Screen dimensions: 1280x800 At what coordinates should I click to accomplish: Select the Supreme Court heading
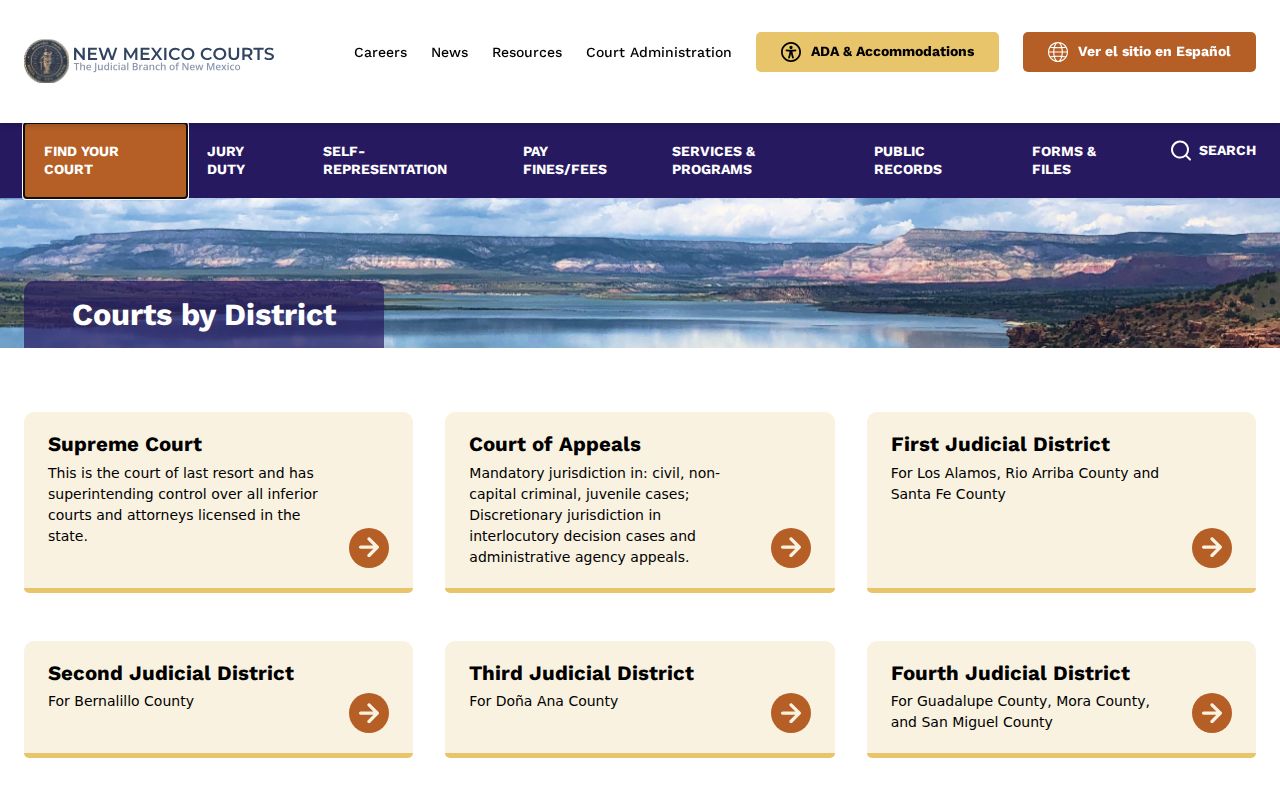(x=125, y=445)
